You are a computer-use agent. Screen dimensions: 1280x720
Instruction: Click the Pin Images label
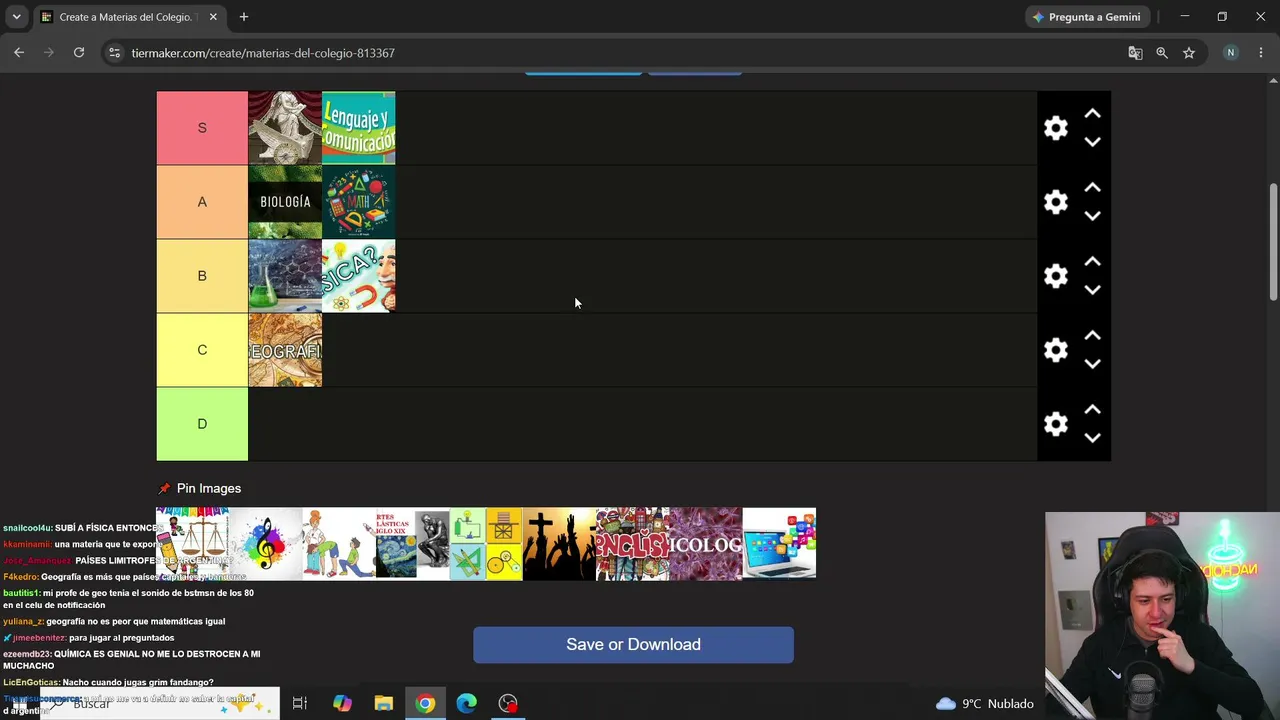209,488
